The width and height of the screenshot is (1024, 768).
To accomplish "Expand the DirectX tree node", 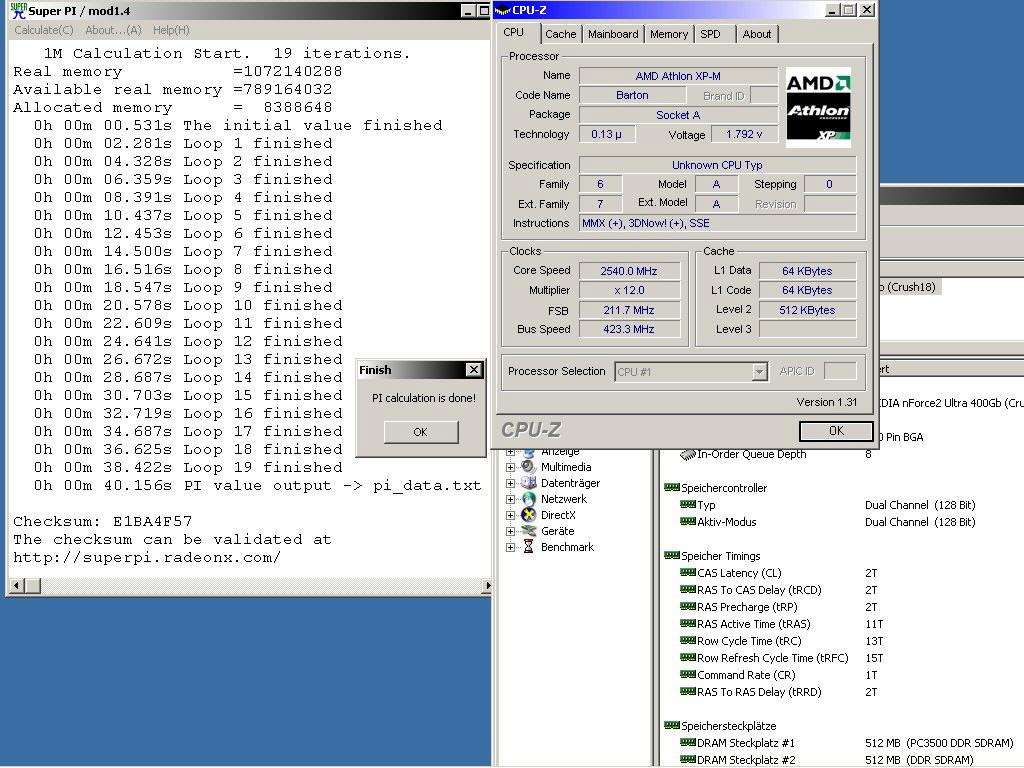I will coord(510,515).
